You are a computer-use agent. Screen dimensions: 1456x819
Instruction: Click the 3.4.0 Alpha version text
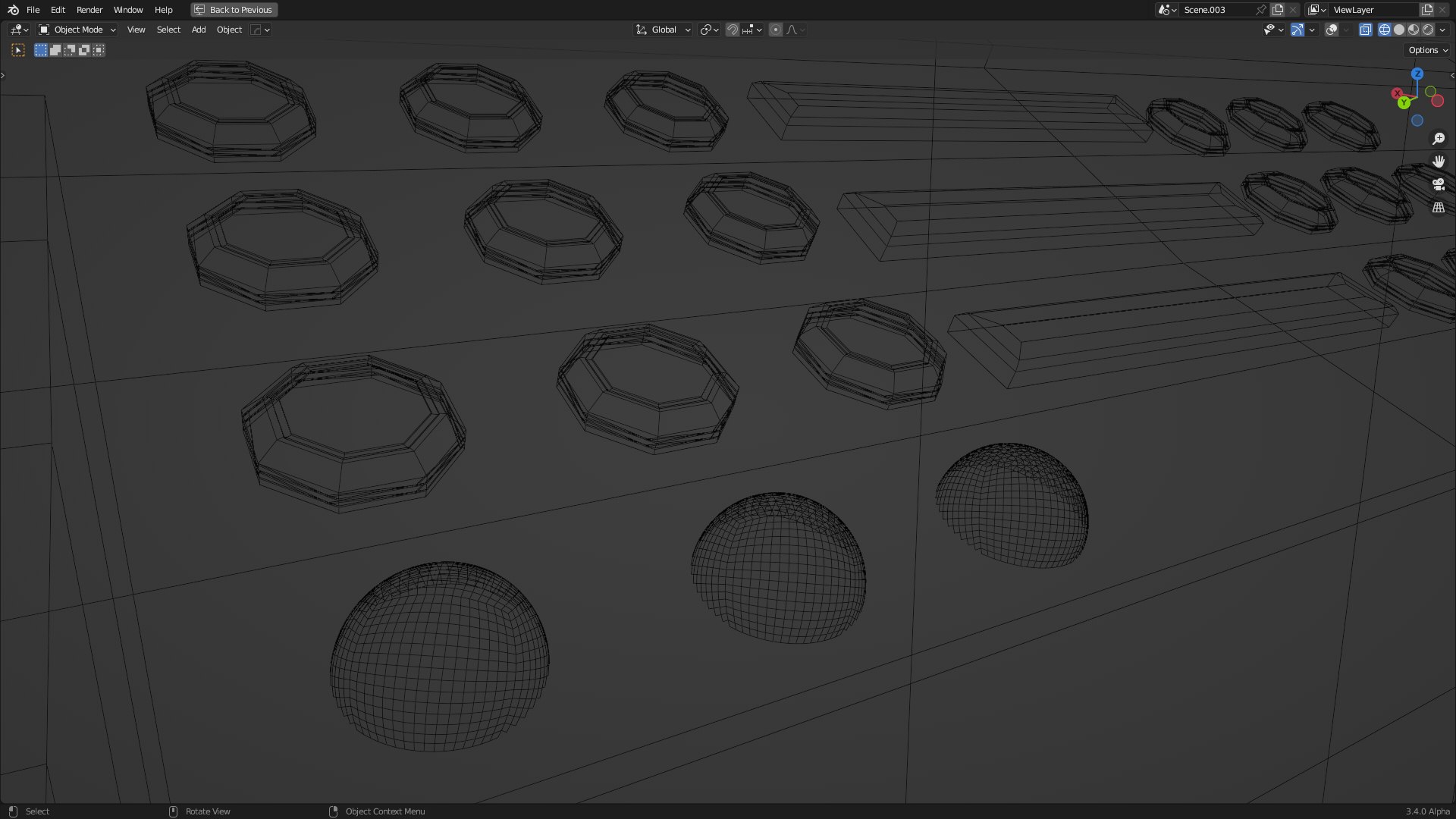pos(1427,811)
